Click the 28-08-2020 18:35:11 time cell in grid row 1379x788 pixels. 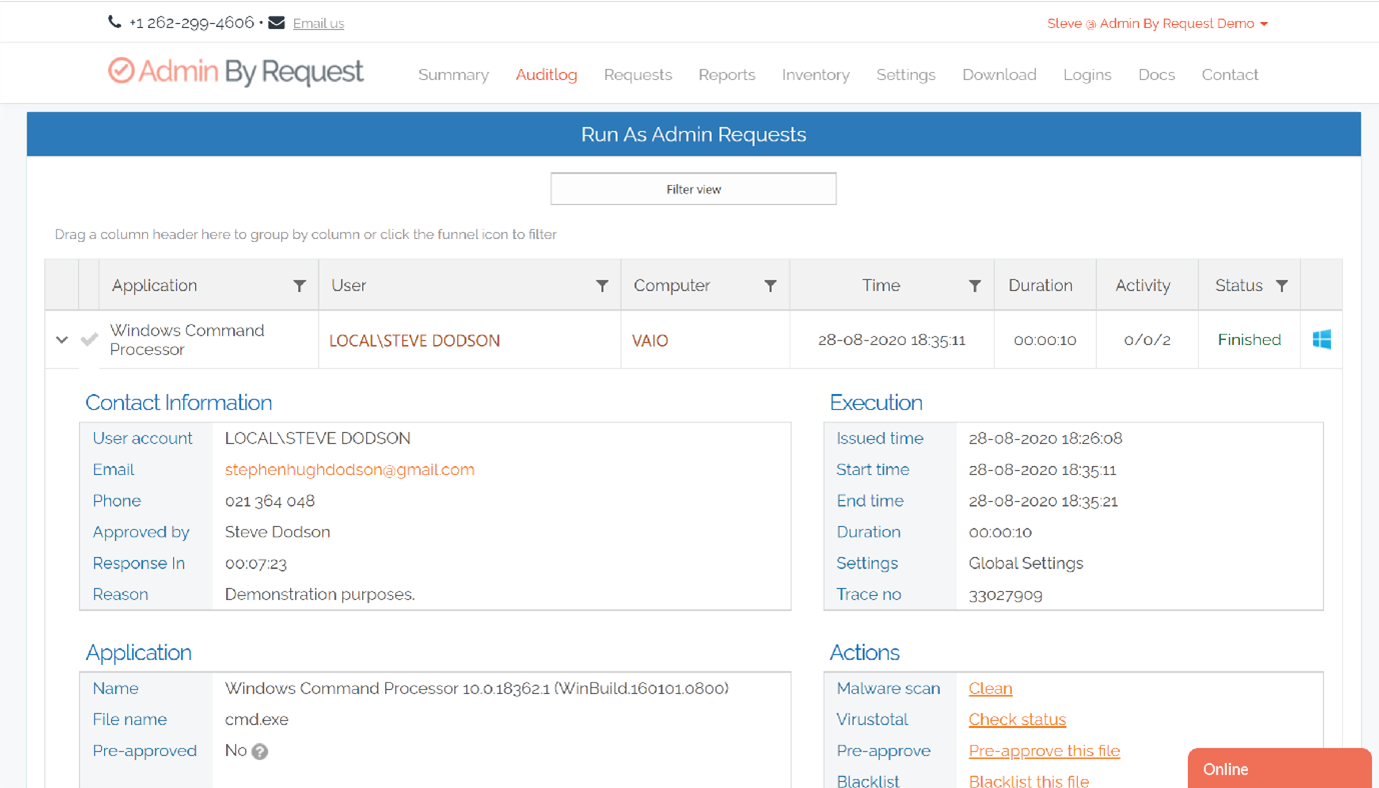tap(892, 340)
